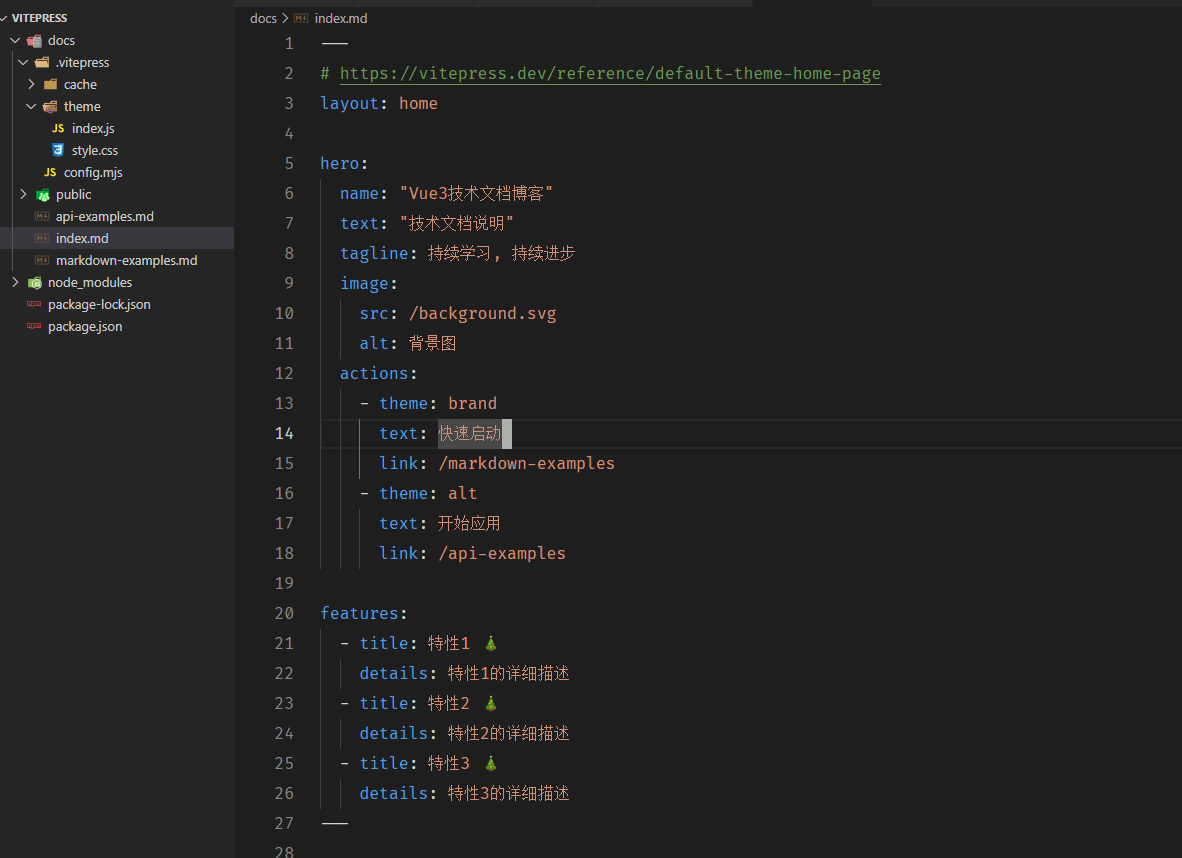Click the tagline value 持续学习，持续进步
The image size is (1182, 858).
501,253
